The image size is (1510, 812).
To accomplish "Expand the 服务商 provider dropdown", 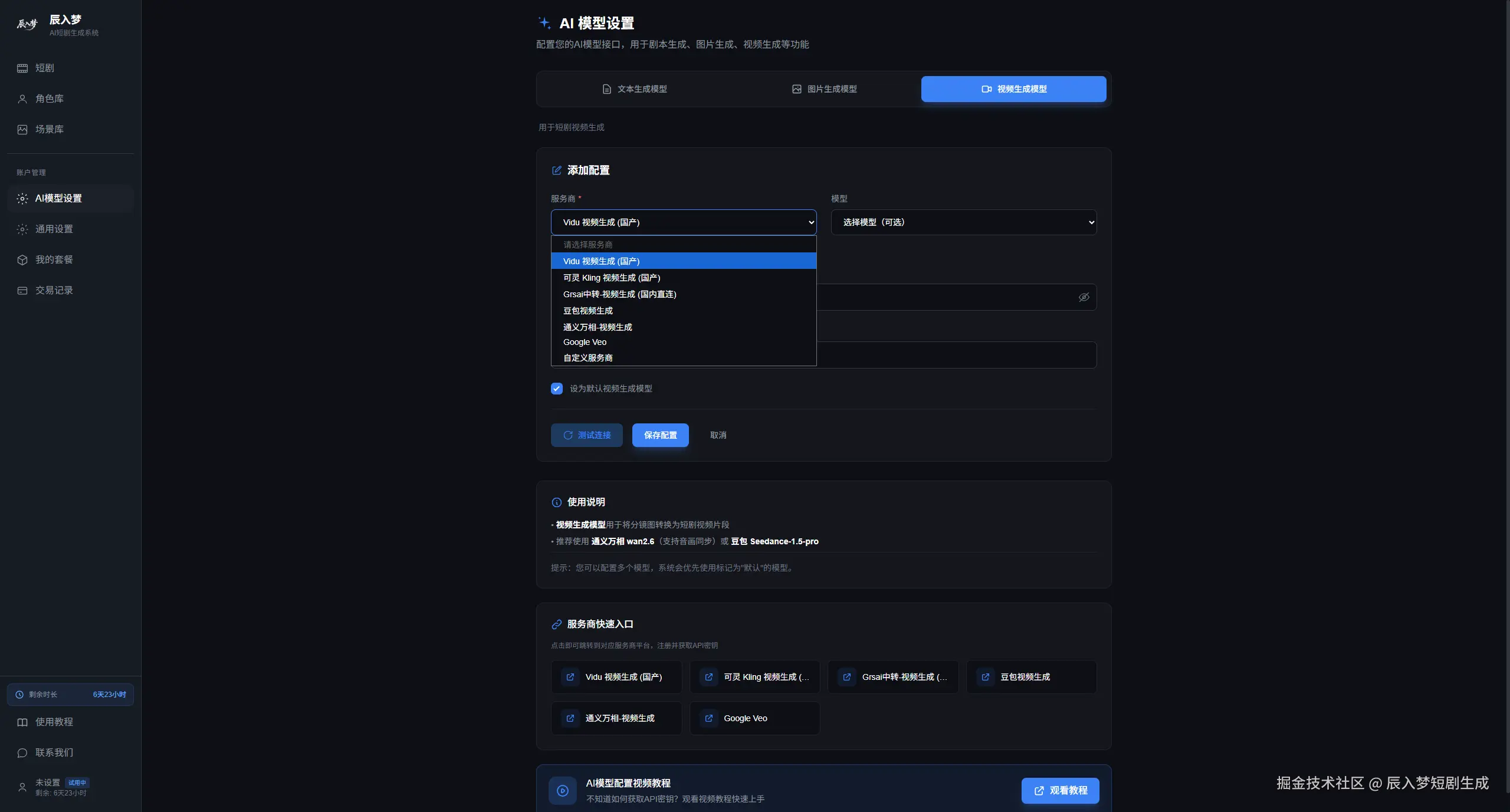I will (683, 222).
